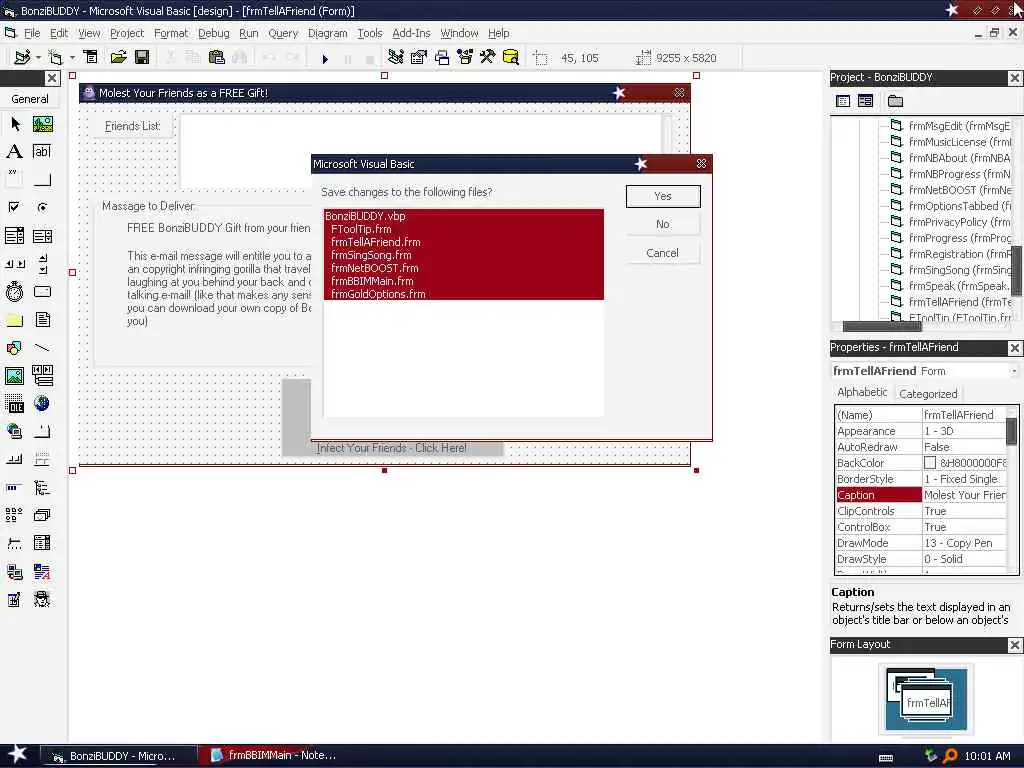Select the Line control tool
1024x768 pixels.
[42, 347]
